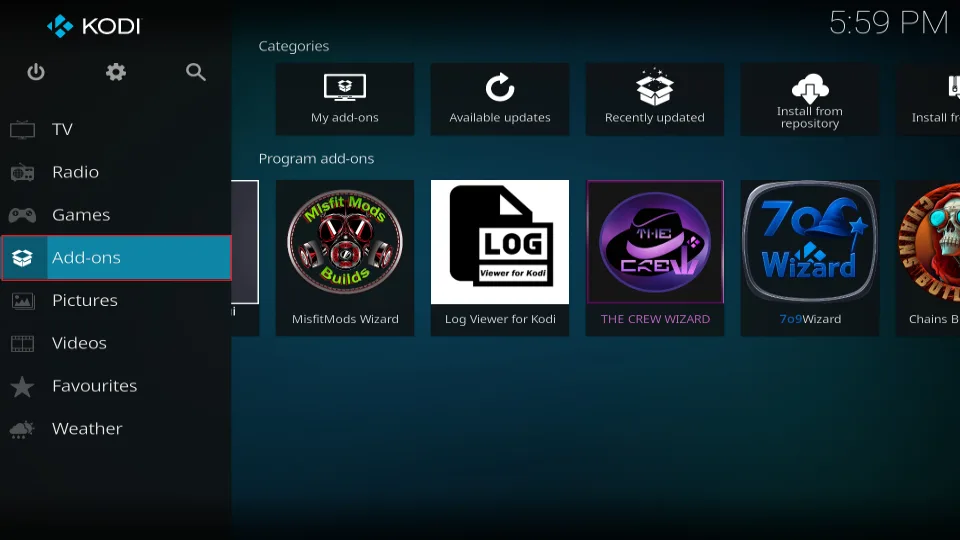This screenshot has height=540, width=960.
Task: Launch MisfitMods Wizard add-on
Action: pyautogui.click(x=345, y=258)
